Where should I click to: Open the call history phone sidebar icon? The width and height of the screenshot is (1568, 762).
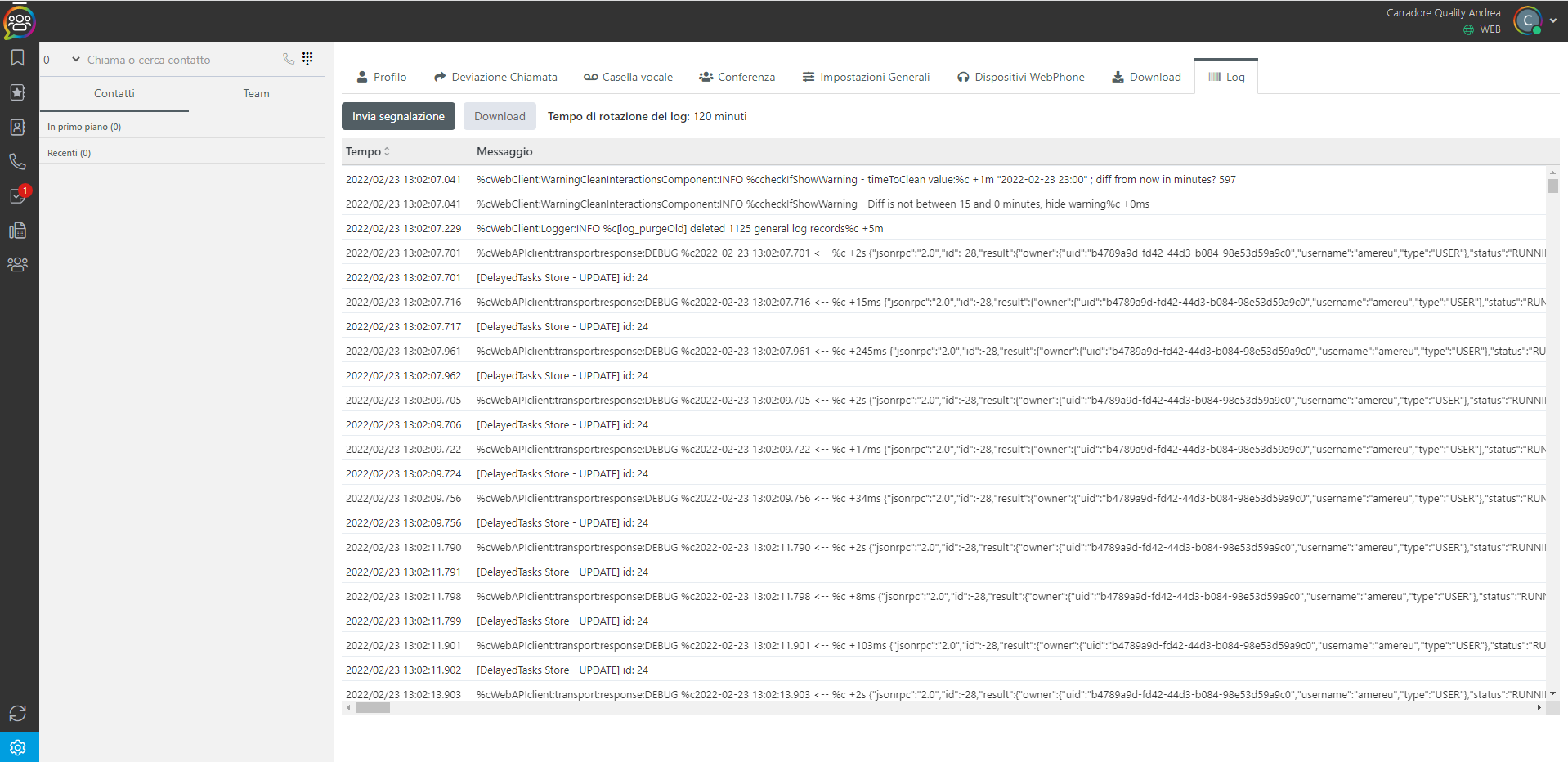click(x=17, y=161)
